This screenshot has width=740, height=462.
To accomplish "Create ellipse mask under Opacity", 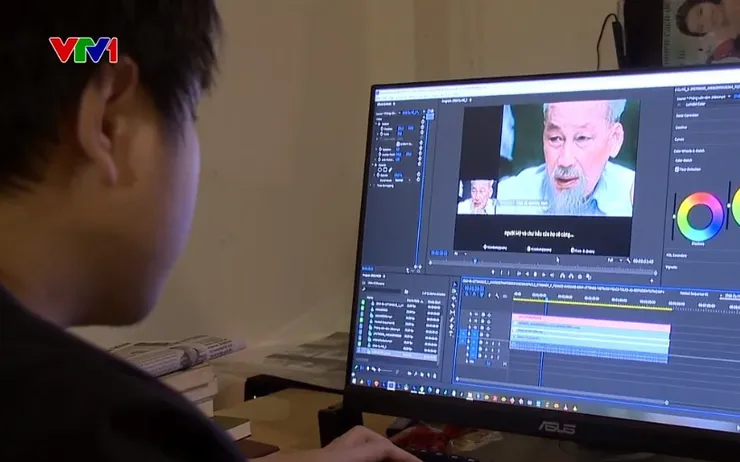I will point(380,170).
